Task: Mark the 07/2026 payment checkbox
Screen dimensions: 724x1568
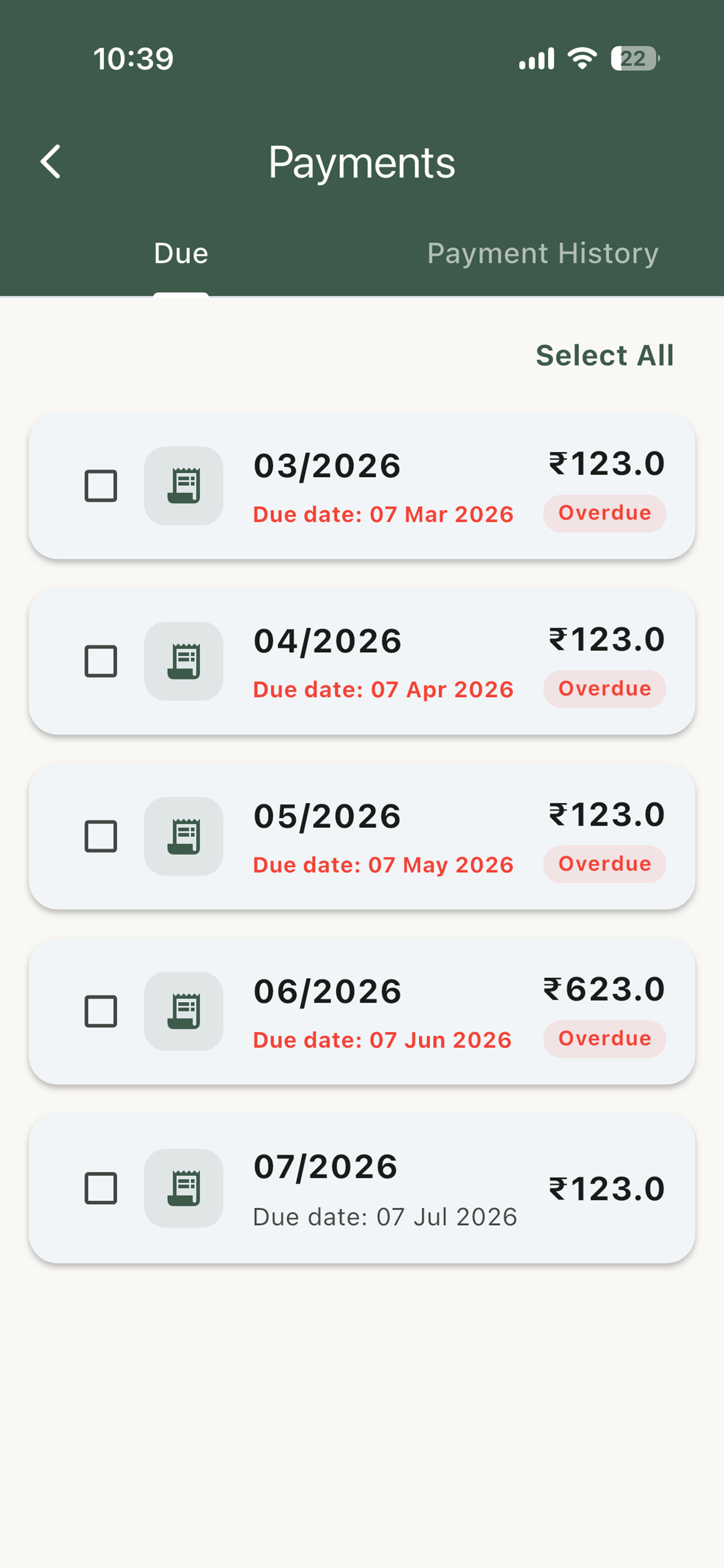Action: (101, 1188)
